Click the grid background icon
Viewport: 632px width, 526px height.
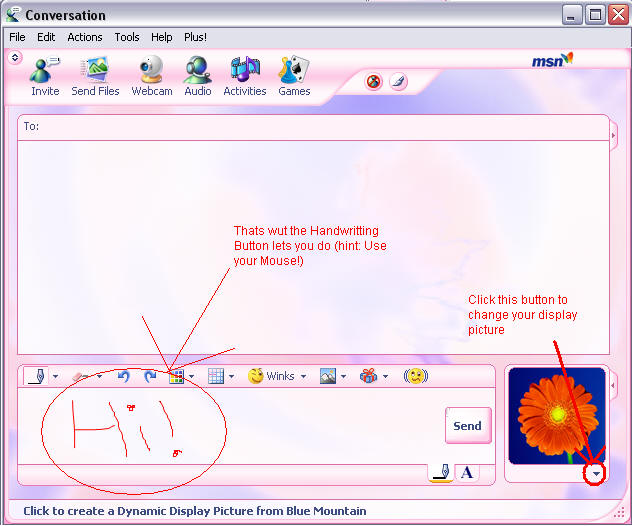216,376
